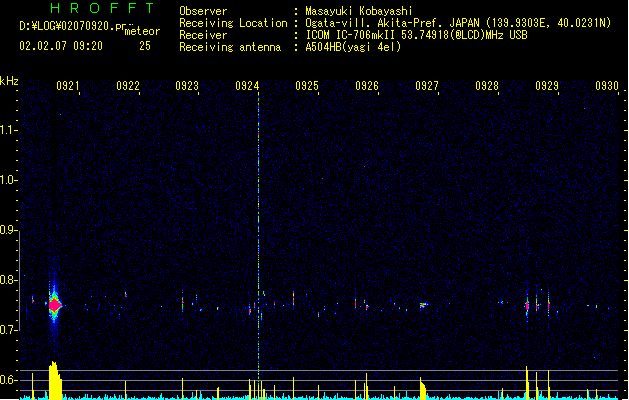Screen dimensions: 629x400
Task: Click the 0930 time marker
Action: click(607, 85)
